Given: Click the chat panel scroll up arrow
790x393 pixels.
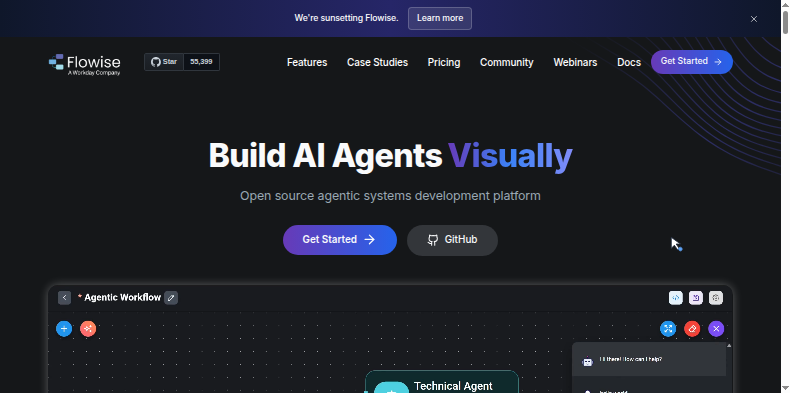Looking at the screenshot, I should click(729, 346).
